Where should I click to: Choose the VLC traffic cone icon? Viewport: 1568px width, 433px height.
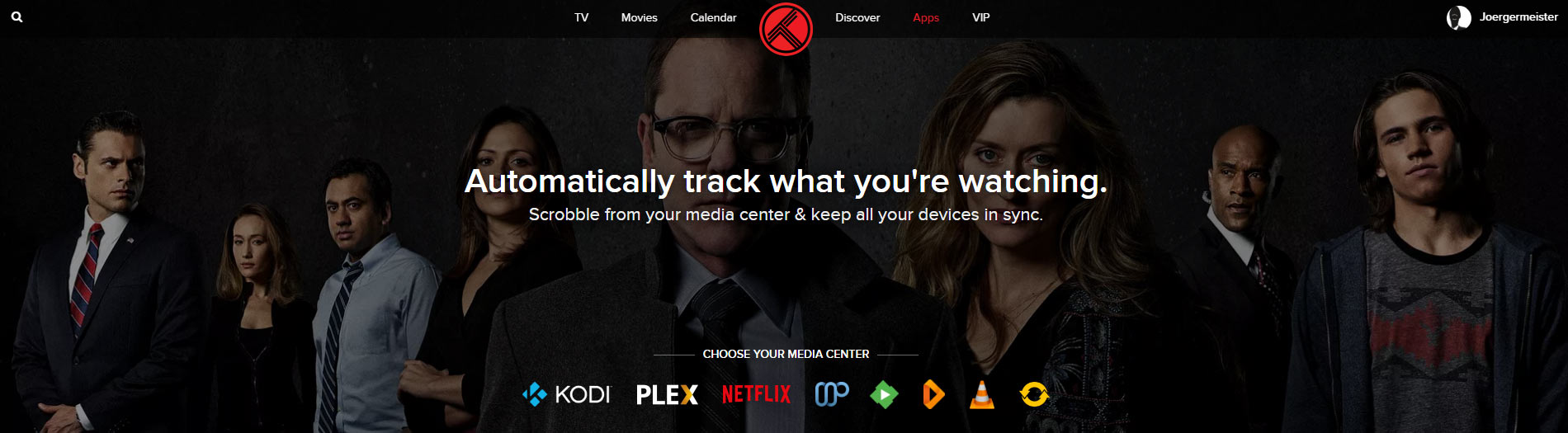(981, 395)
